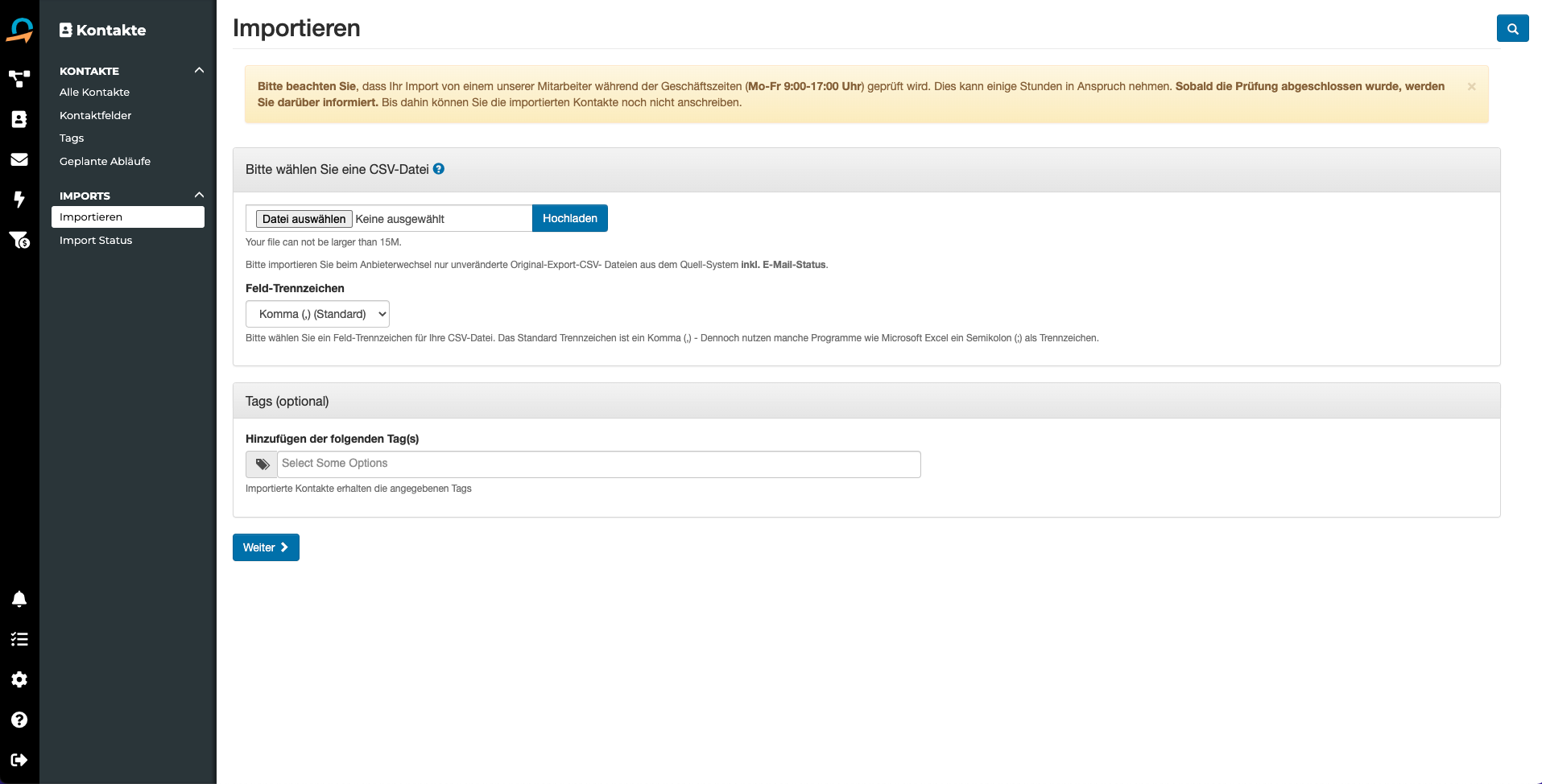Click the logout icon at the bottom
Image resolution: width=1542 pixels, height=784 pixels.
(x=19, y=760)
